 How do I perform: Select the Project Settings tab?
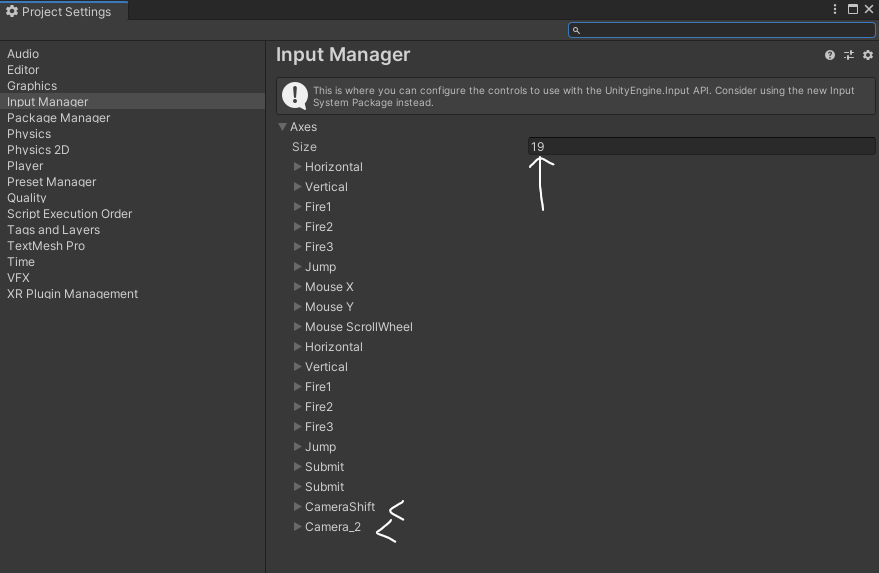[64, 11]
